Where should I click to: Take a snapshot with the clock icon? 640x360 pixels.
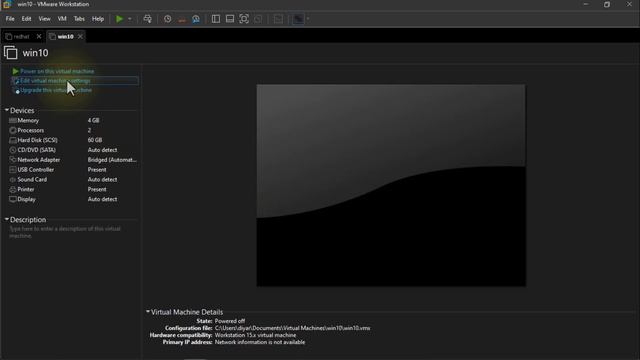[168, 19]
